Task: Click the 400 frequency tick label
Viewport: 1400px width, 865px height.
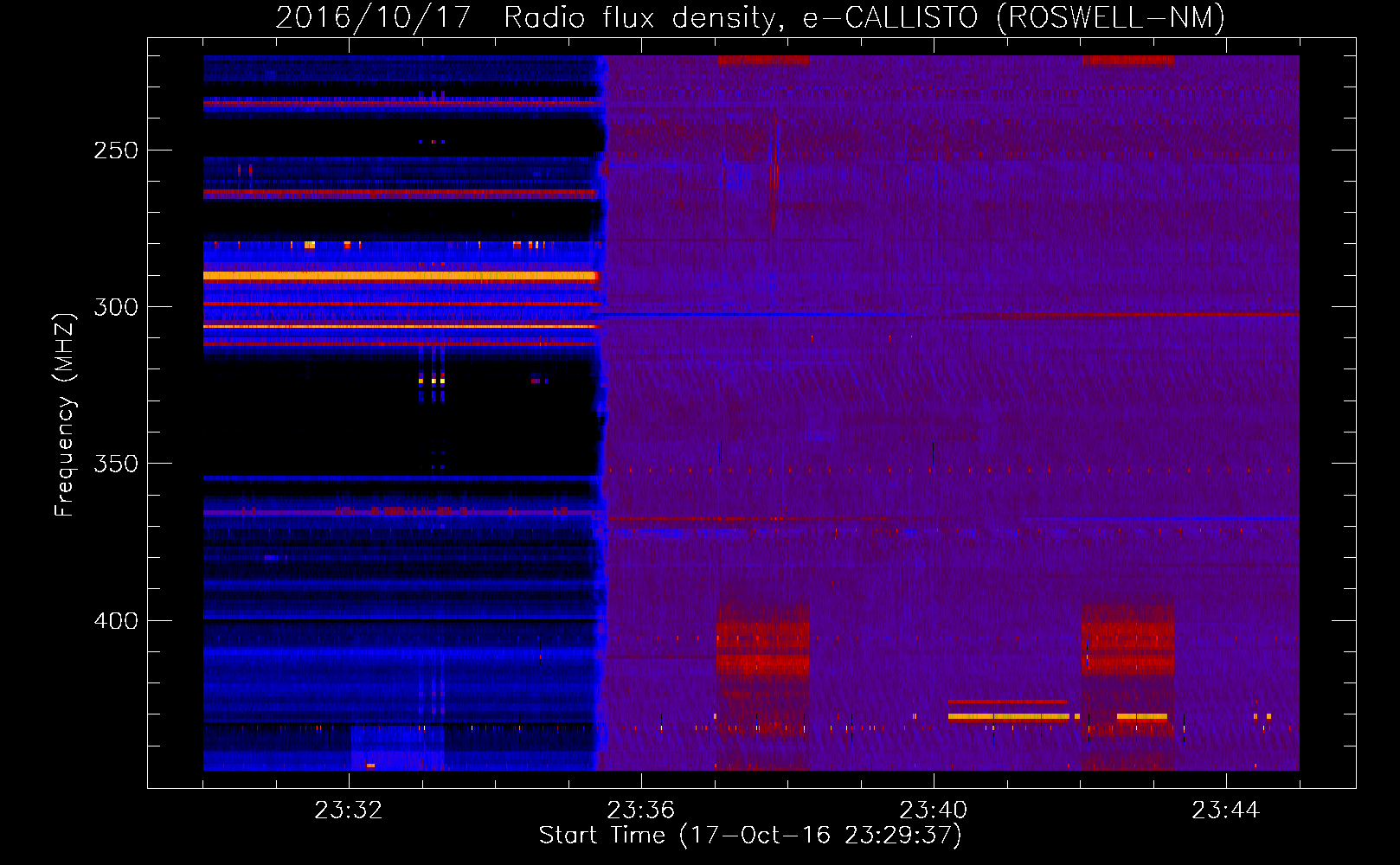Action: click(x=116, y=621)
